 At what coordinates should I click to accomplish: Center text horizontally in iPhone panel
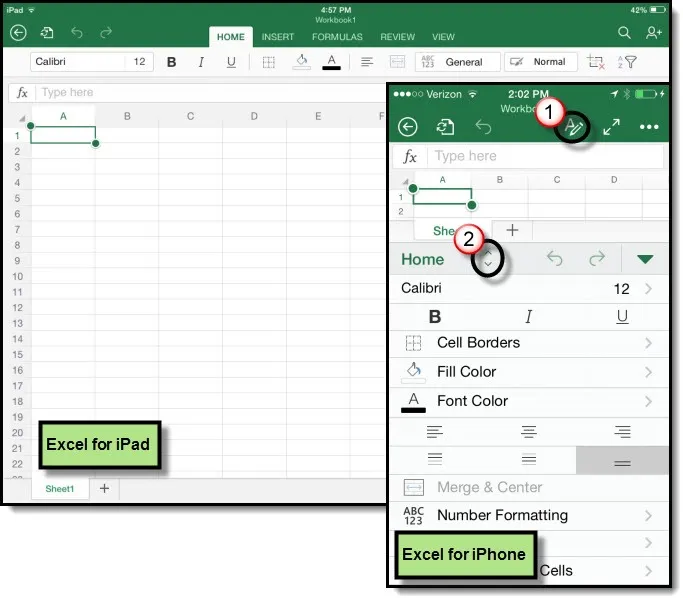click(529, 432)
